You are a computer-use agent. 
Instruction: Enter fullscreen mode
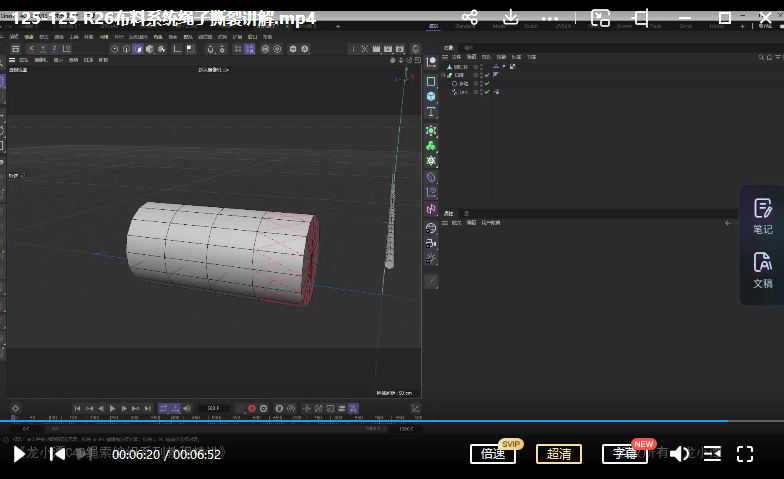pos(745,454)
